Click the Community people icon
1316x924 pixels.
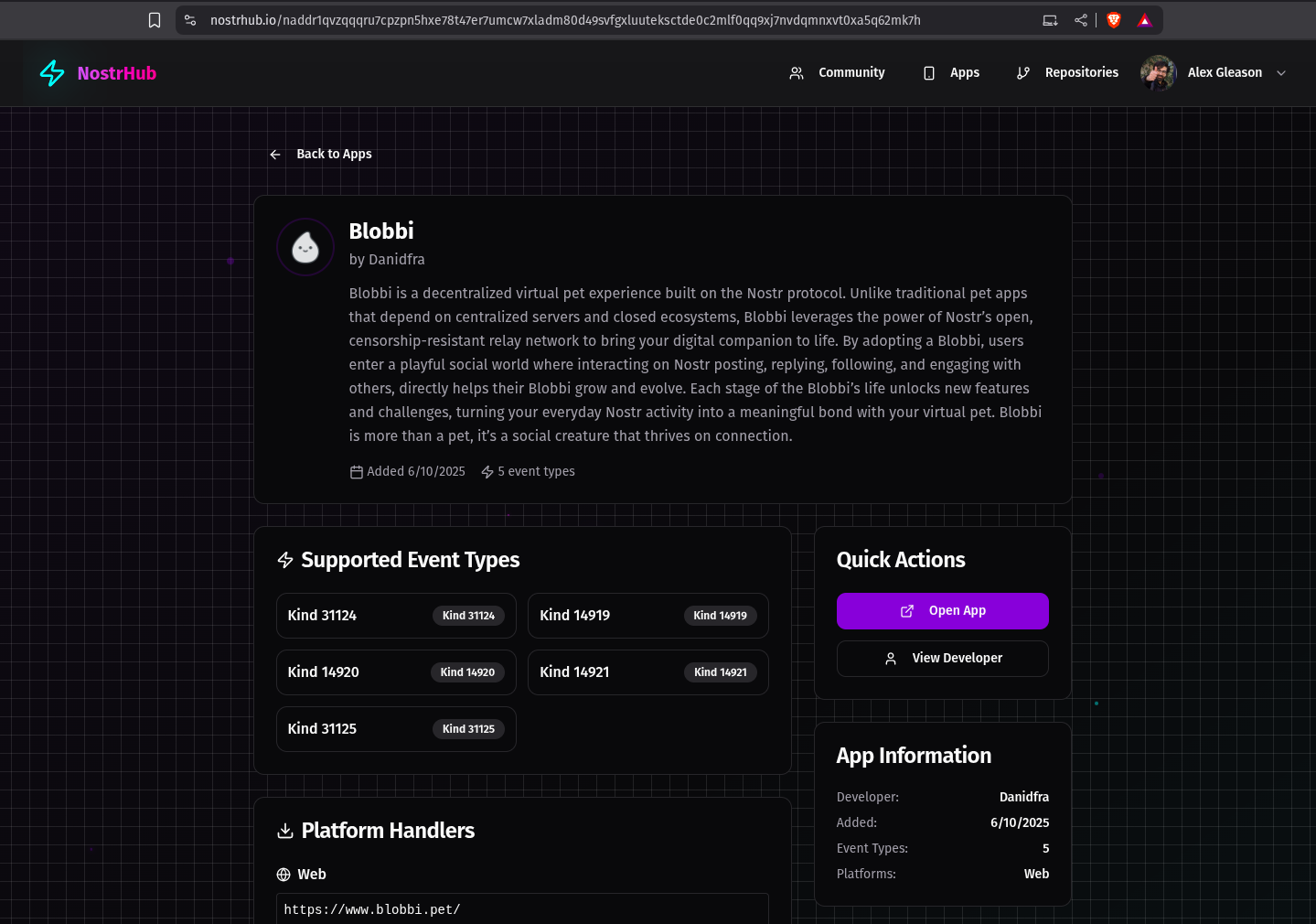coord(797,73)
